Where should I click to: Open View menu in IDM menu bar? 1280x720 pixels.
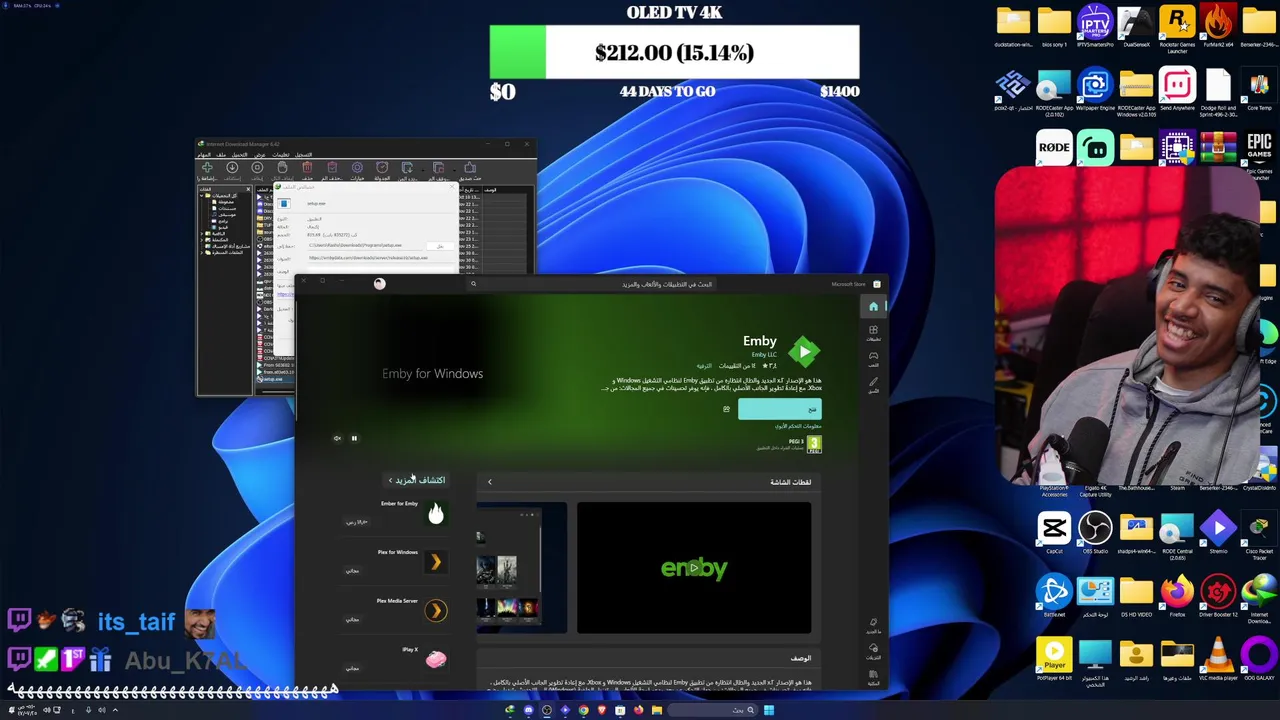[x=260, y=155]
